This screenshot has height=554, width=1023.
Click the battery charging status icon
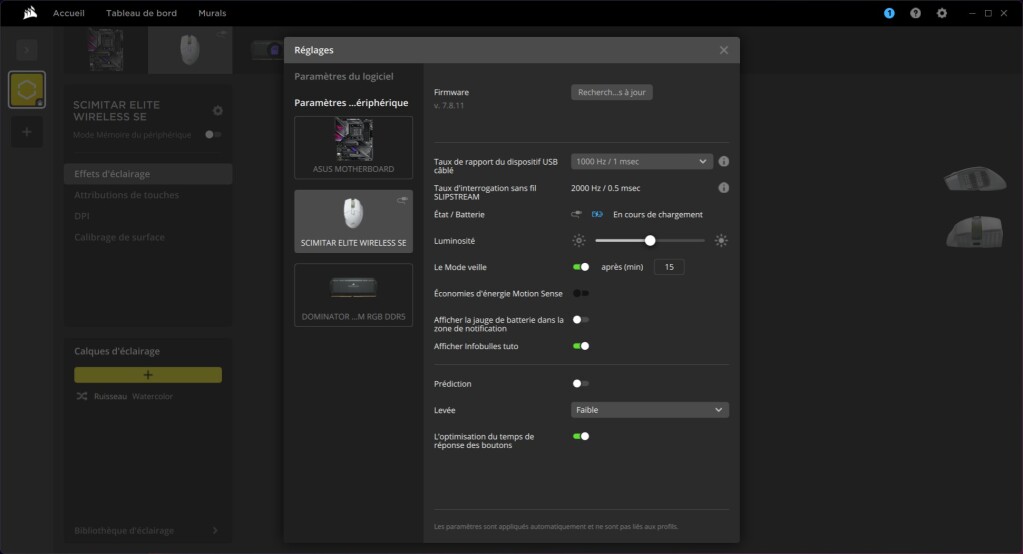pos(597,214)
